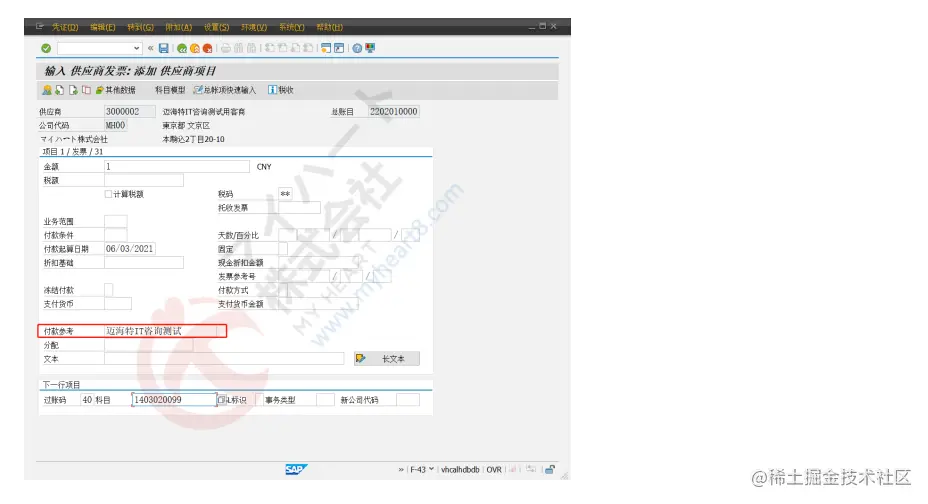Image resolution: width=928 pixels, height=504 pixels.
Task: Open search help beside 科目 field
Action: 221,400
